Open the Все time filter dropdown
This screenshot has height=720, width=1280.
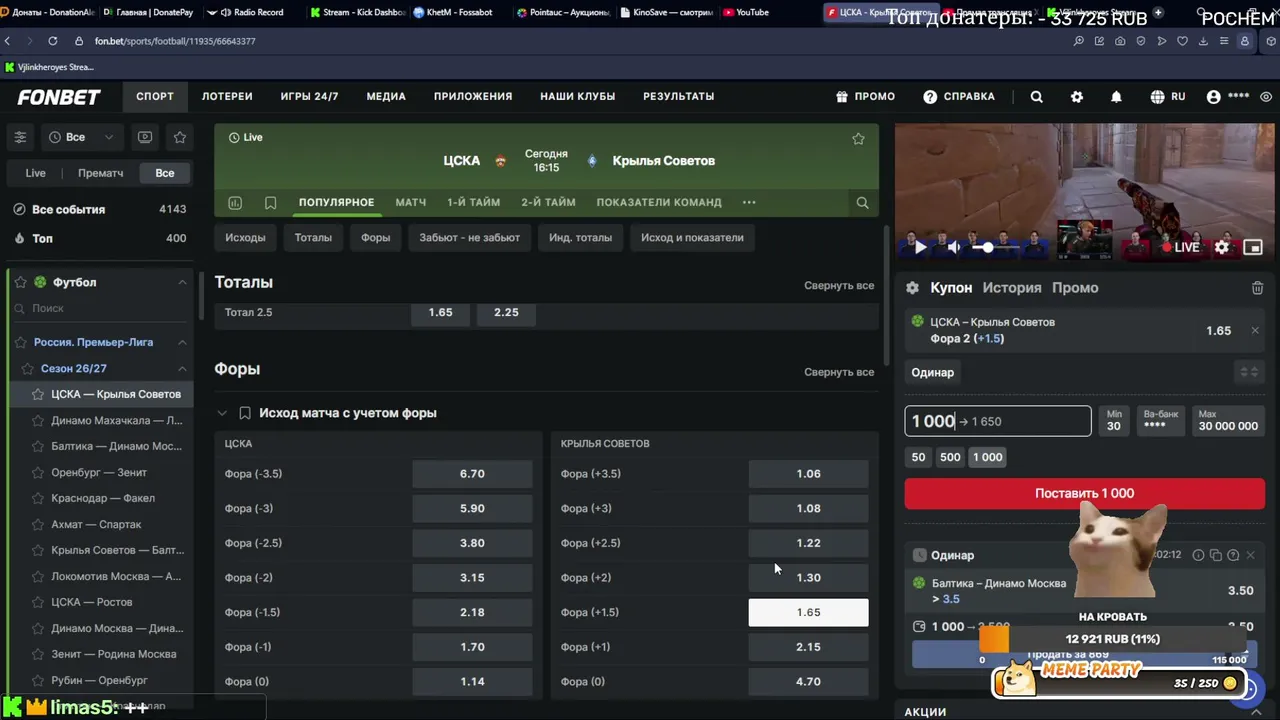tap(84, 137)
